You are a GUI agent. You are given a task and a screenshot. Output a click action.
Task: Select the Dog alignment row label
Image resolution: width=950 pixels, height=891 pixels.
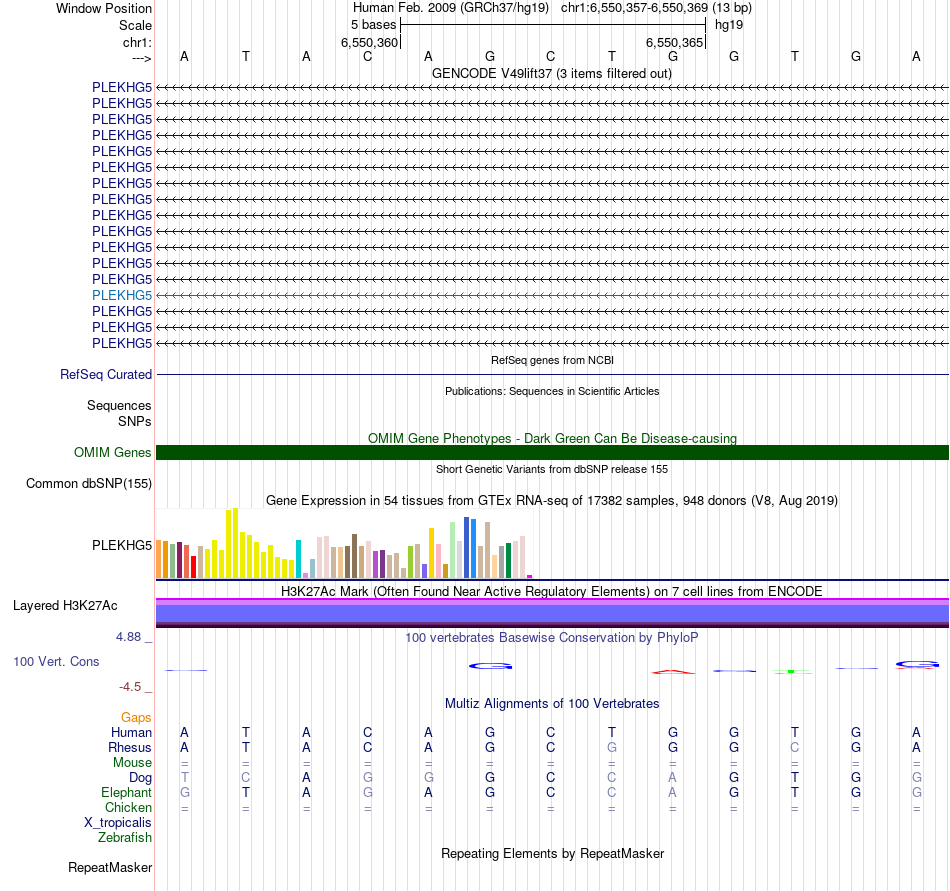140,778
